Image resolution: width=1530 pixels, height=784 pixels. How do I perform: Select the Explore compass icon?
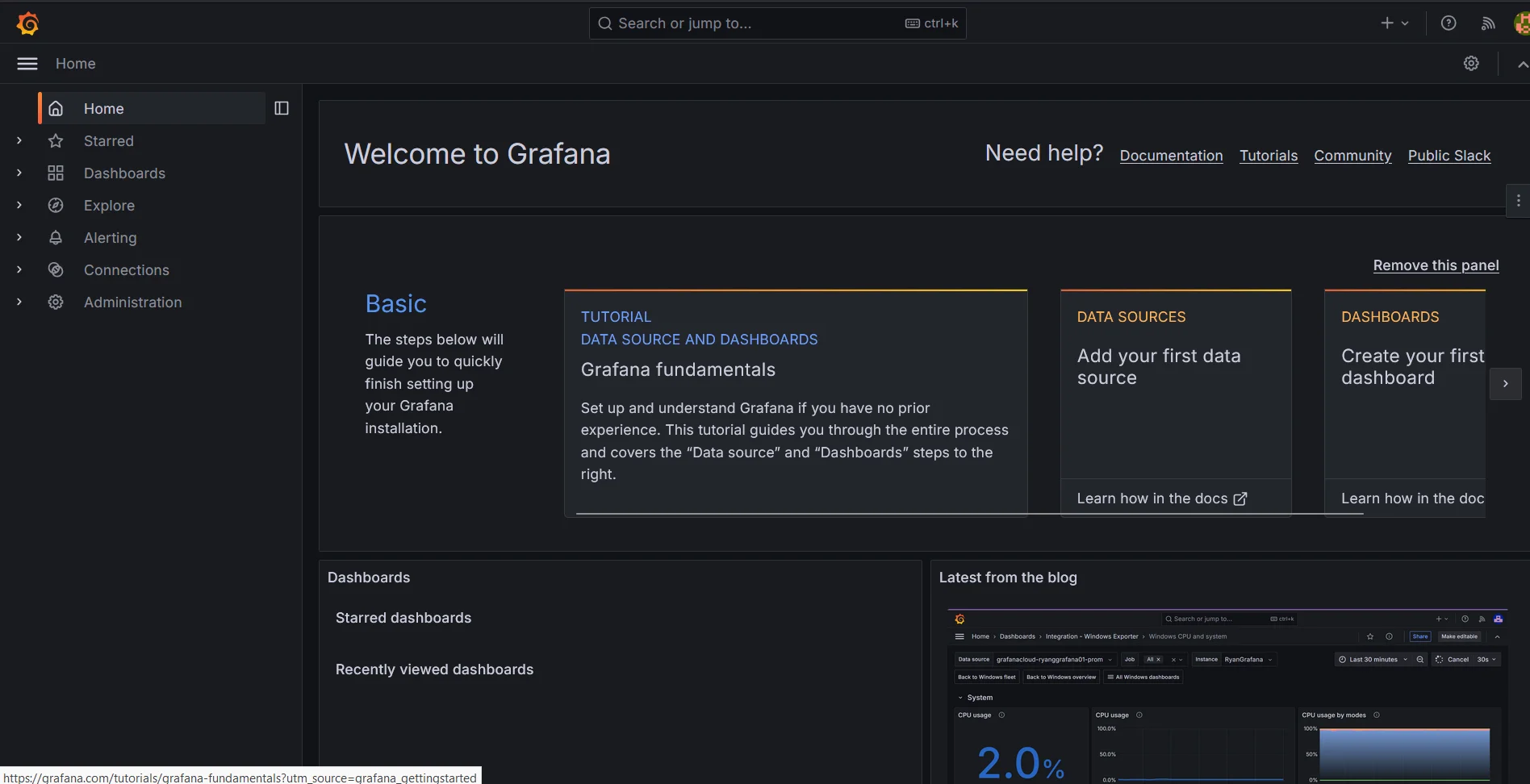point(55,205)
